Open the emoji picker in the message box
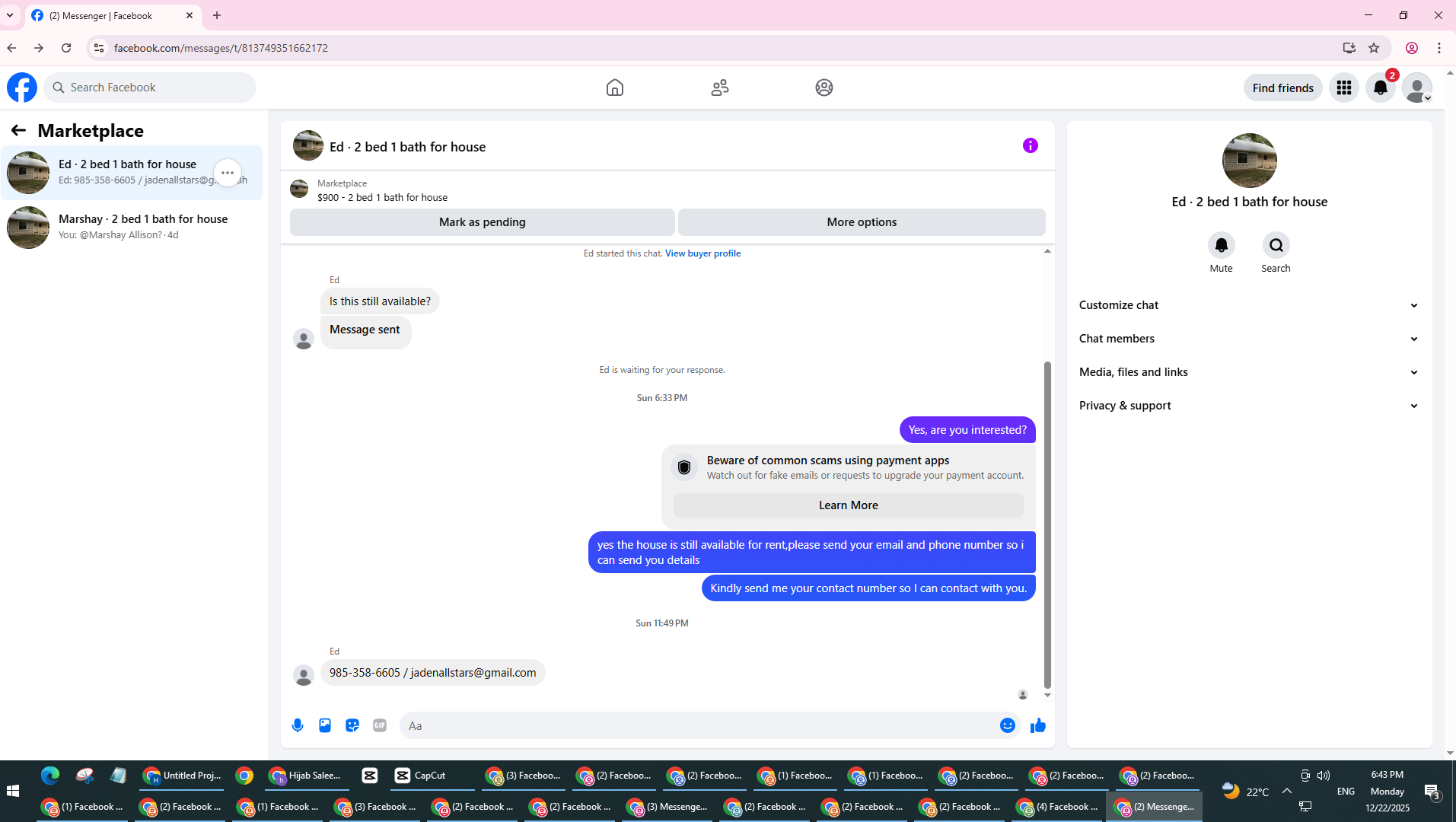Viewport: 1456px width, 822px height. [x=1008, y=725]
